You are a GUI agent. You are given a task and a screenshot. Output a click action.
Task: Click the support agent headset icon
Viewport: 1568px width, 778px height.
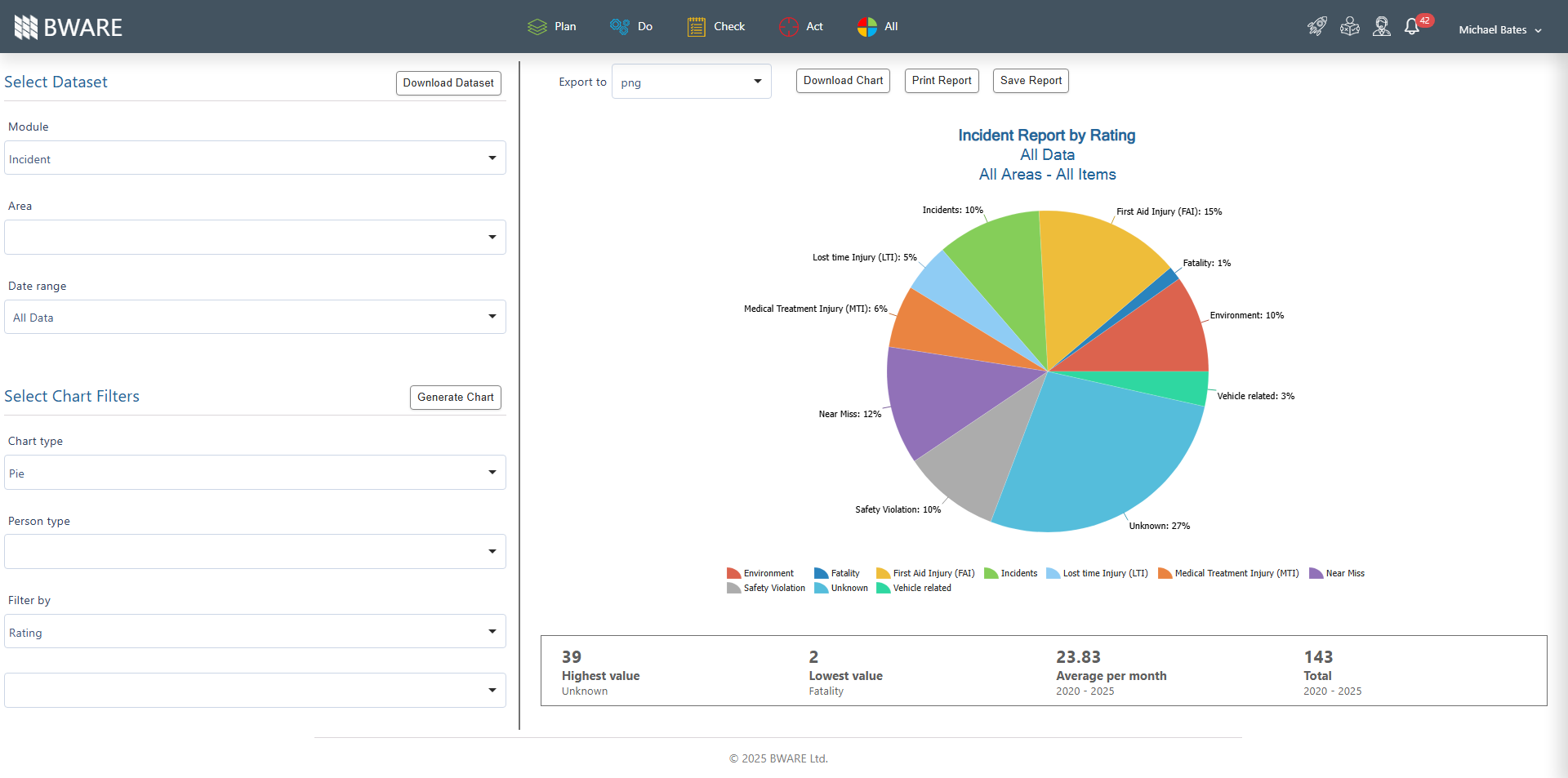tap(1382, 27)
